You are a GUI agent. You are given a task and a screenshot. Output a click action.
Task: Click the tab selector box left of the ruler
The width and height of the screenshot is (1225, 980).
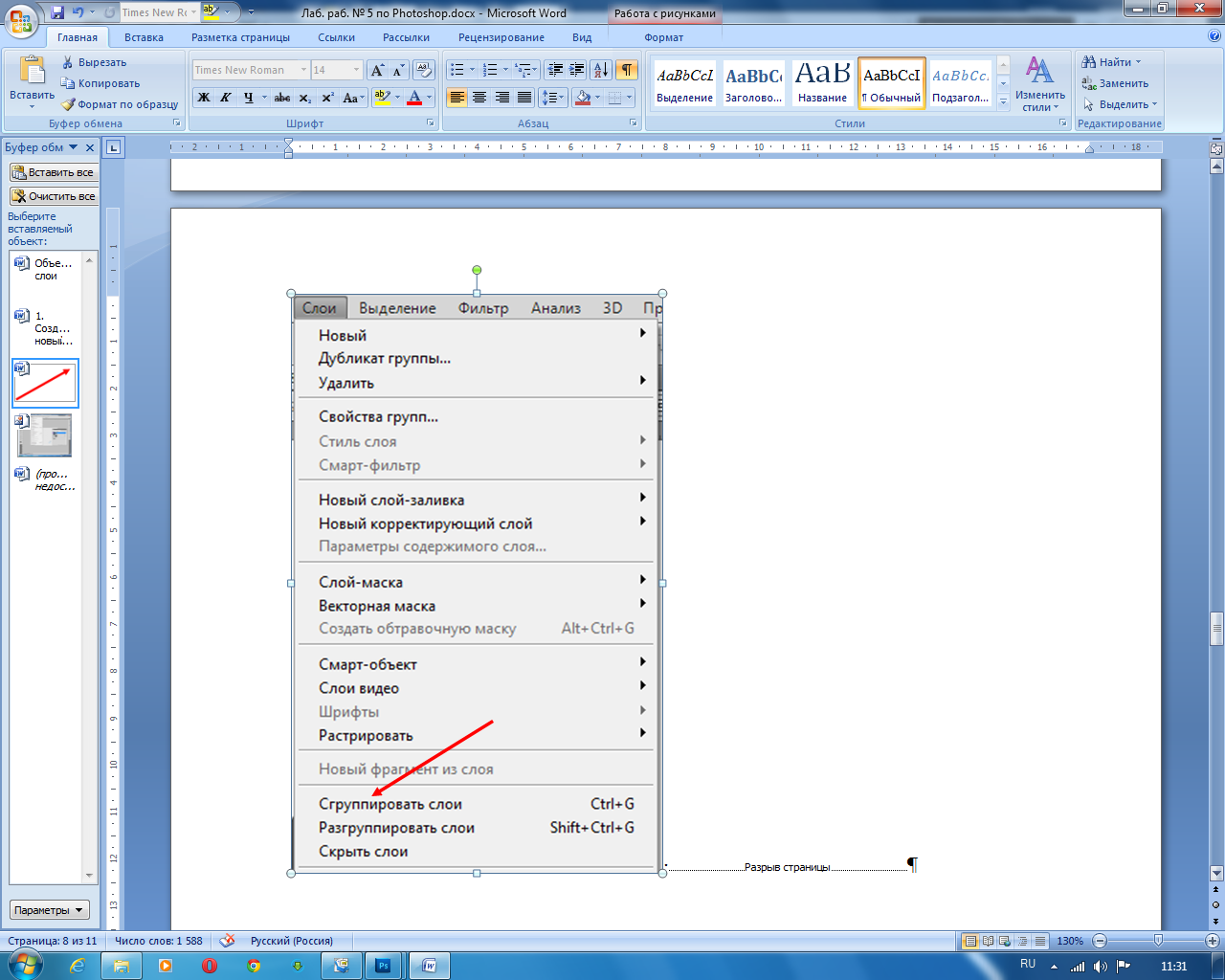tap(114, 147)
